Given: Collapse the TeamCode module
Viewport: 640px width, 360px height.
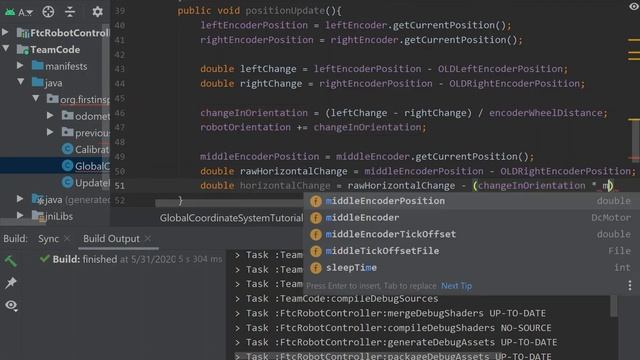Looking at the screenshot, I should point(6,49).
